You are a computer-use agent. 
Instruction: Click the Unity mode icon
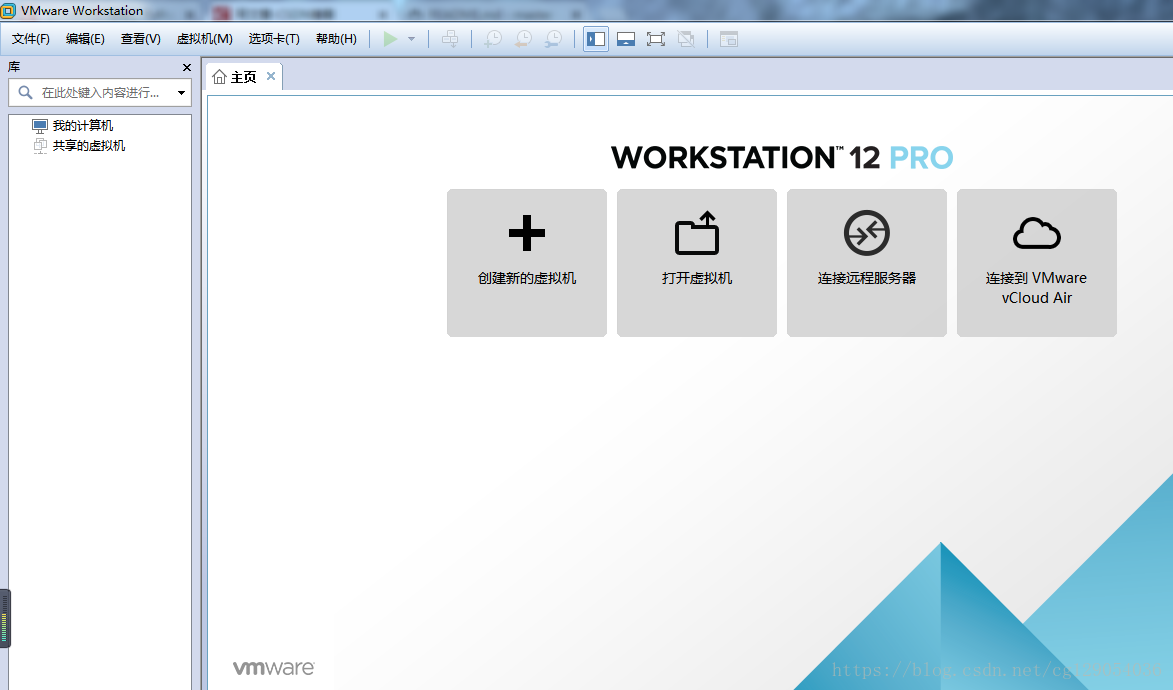(686, 39)
